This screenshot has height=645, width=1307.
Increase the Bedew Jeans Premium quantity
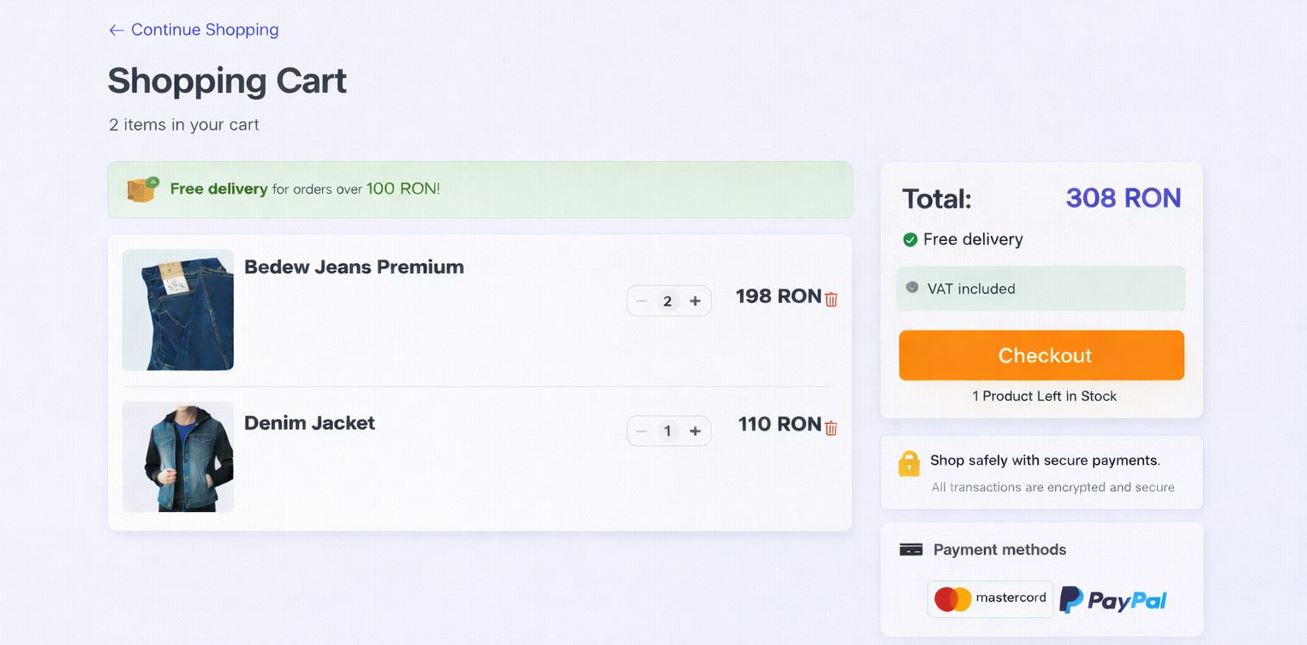694,300
